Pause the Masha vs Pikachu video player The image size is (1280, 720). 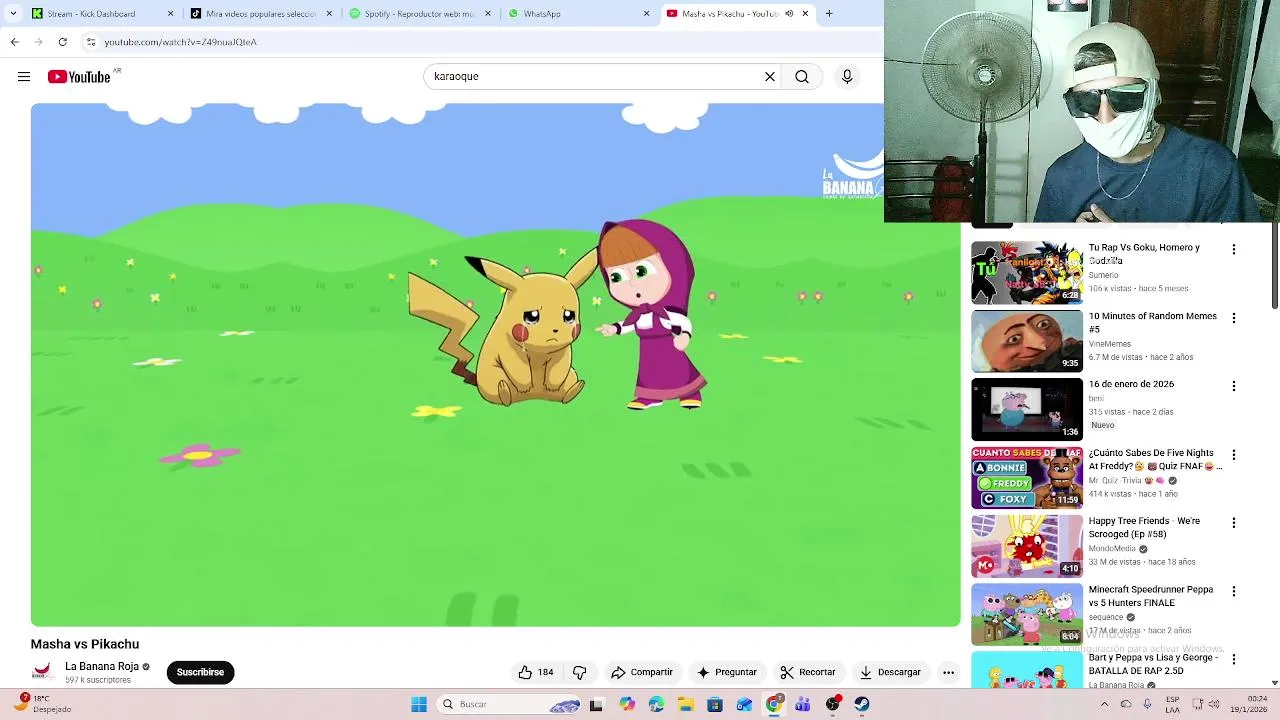click(x=495, y=365)
